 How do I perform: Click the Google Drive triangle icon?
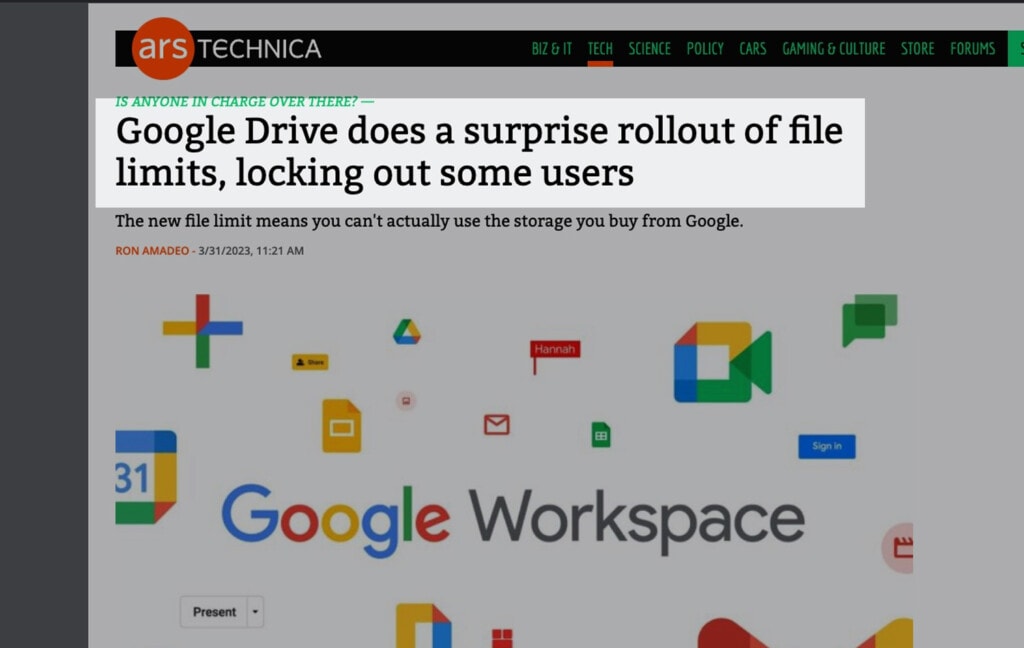click(x=407, y=332)
